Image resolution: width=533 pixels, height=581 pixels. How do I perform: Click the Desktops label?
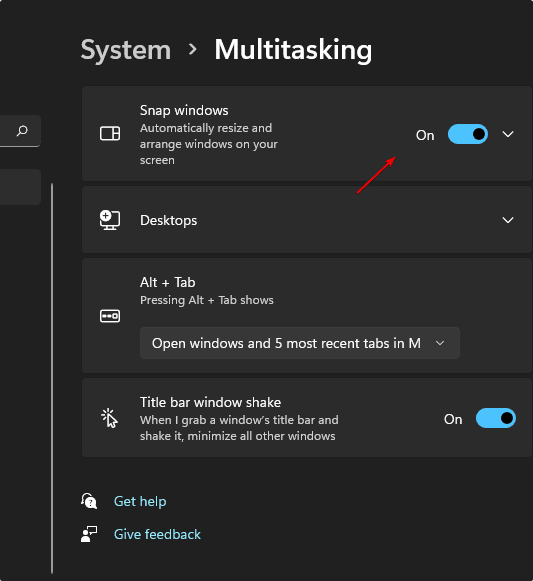pyautogui.click(x=169, y=220)
